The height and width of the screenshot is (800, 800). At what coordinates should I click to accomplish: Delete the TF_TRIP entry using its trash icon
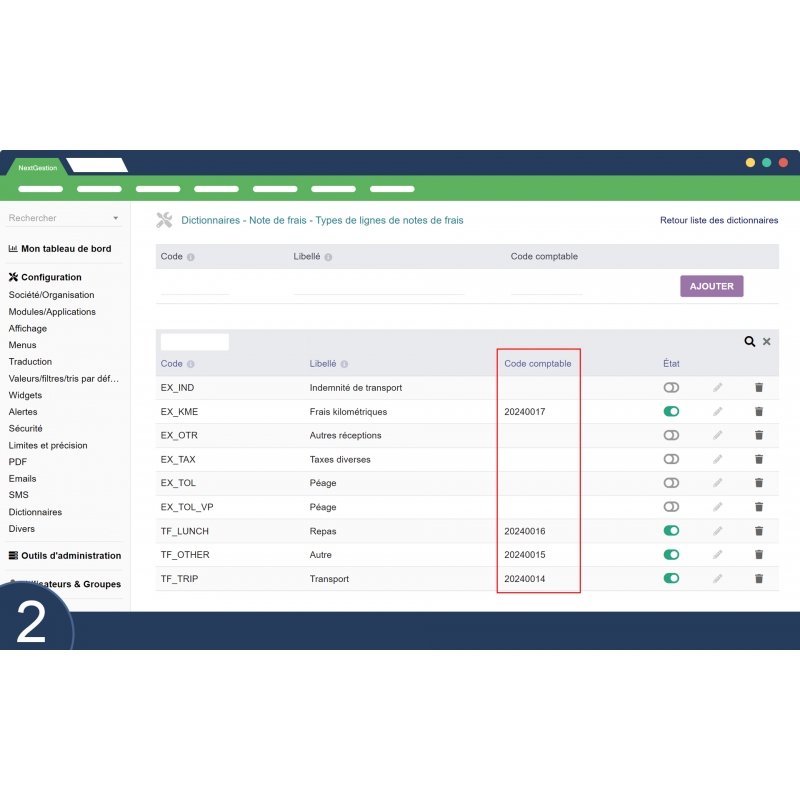pyautogui.click(x=758, y=579)
